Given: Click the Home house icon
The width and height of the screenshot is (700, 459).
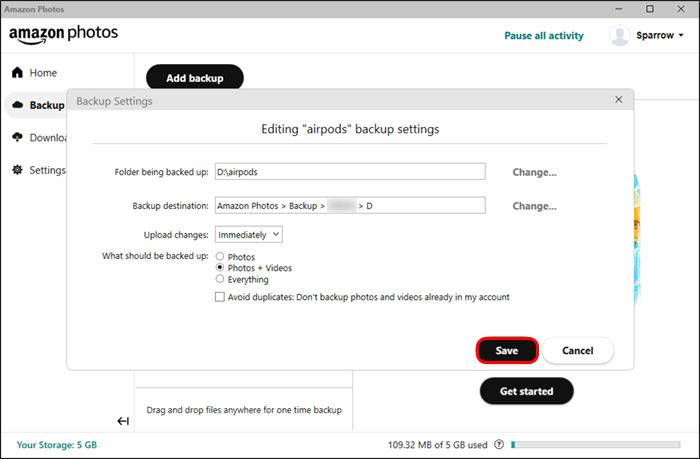Looking at the screenshot, I should (x=17, y=72).
